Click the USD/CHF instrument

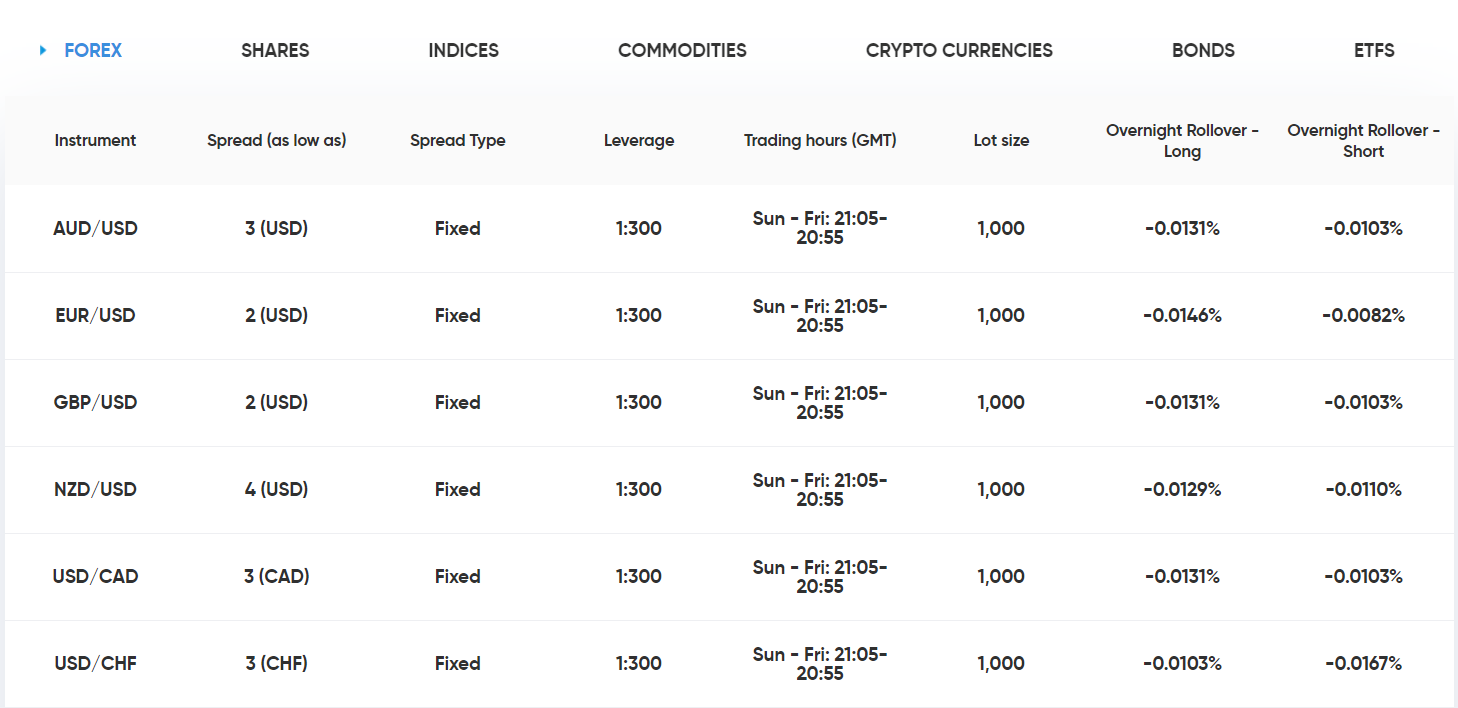[95, 663]
